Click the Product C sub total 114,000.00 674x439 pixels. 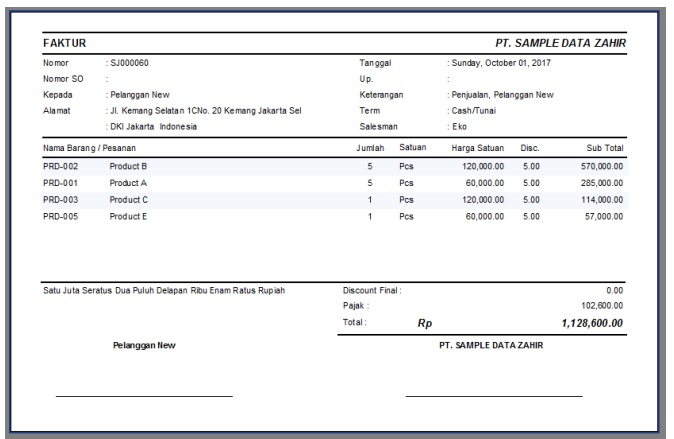tap(602, 200)
